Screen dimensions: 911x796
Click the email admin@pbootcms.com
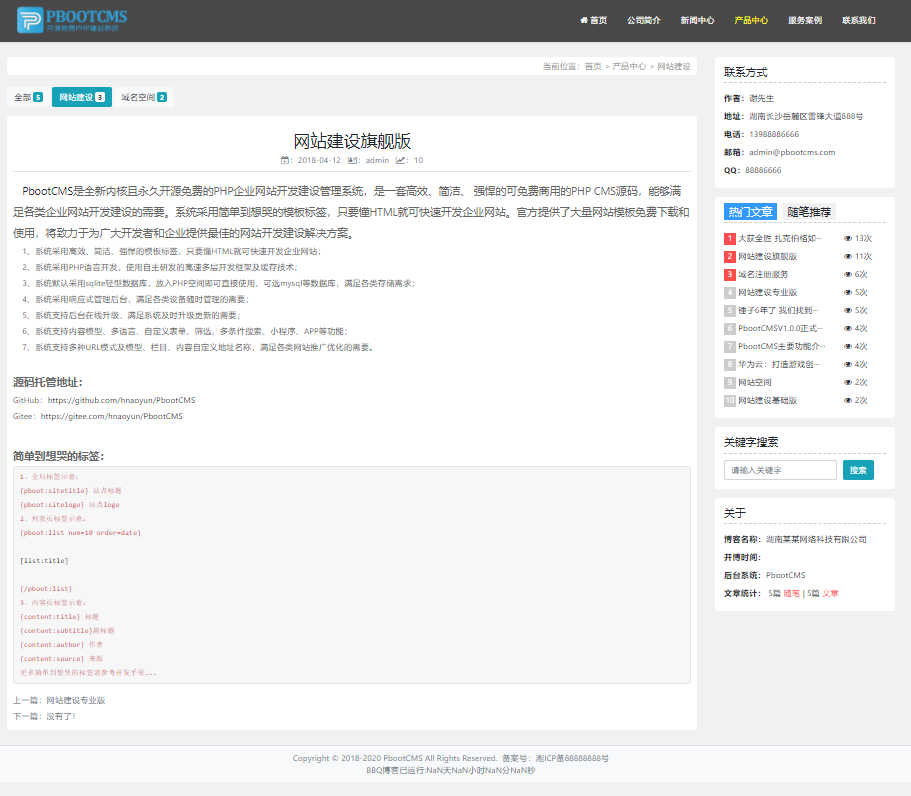click(x=792, y=152)
